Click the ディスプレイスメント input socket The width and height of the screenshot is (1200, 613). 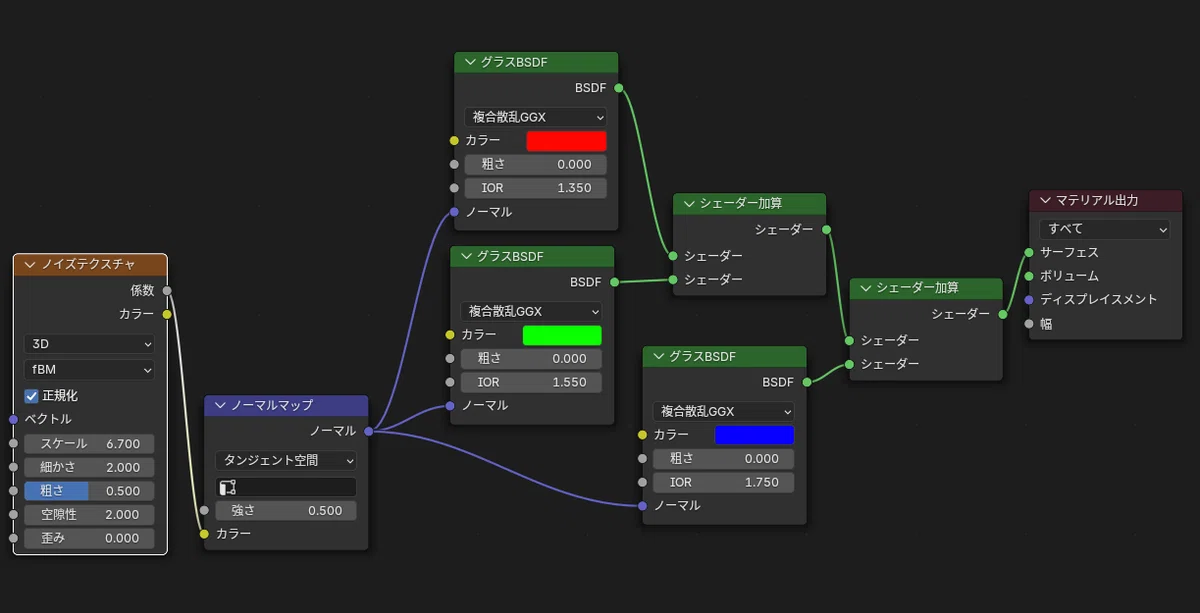click(x=1029, y=299)
